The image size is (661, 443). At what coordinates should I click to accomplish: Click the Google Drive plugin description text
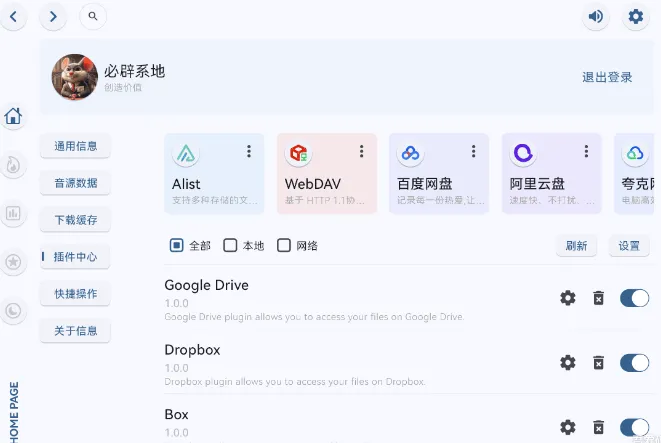pos(314,317)
